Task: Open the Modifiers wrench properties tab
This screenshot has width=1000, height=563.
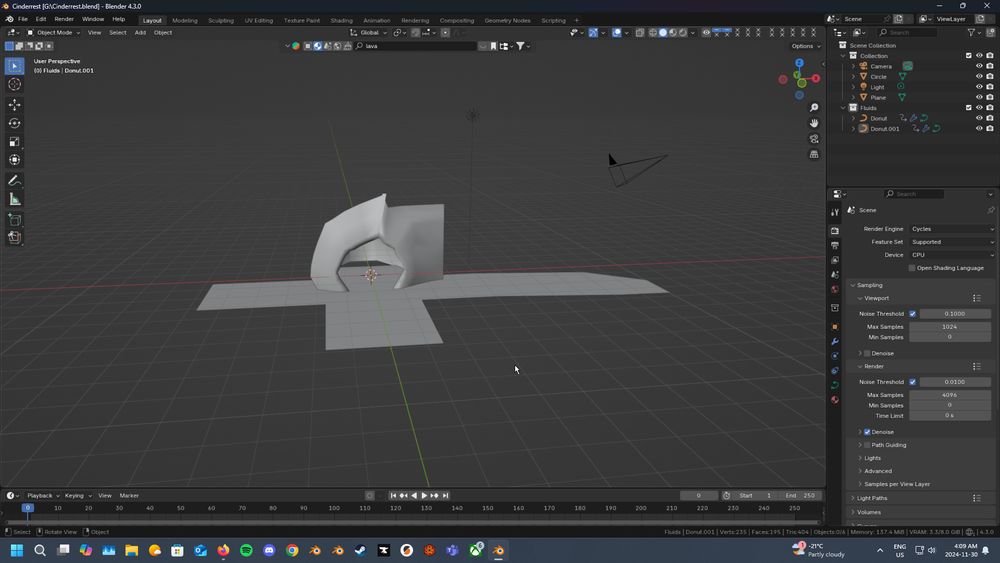Action: (x=835, y=342)
